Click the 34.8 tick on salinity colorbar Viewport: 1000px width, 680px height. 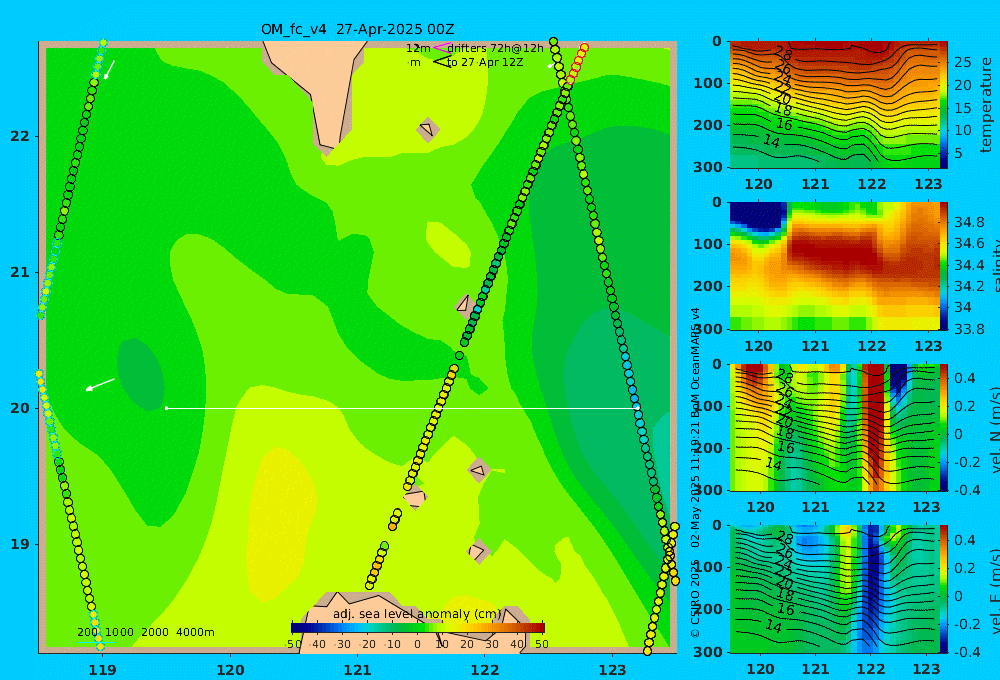pyautogui.click(x=969, y=222)
